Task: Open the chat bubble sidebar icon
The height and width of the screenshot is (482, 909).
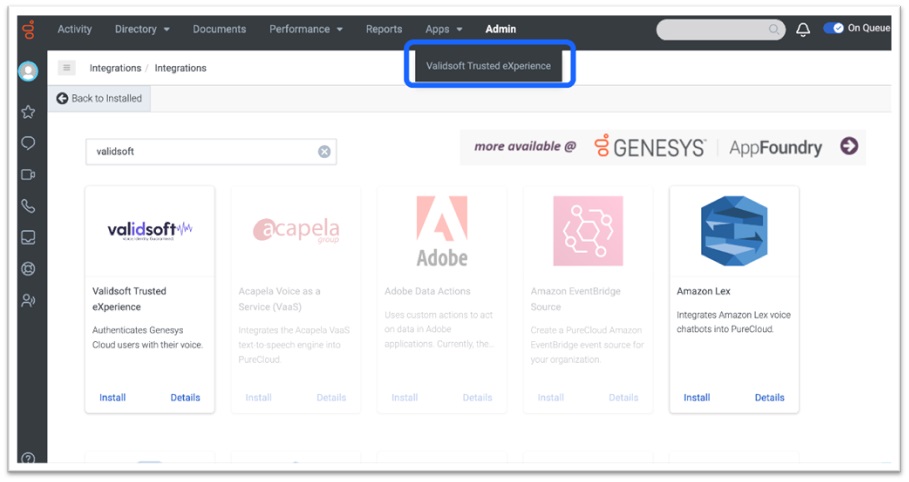Action: 28,143
